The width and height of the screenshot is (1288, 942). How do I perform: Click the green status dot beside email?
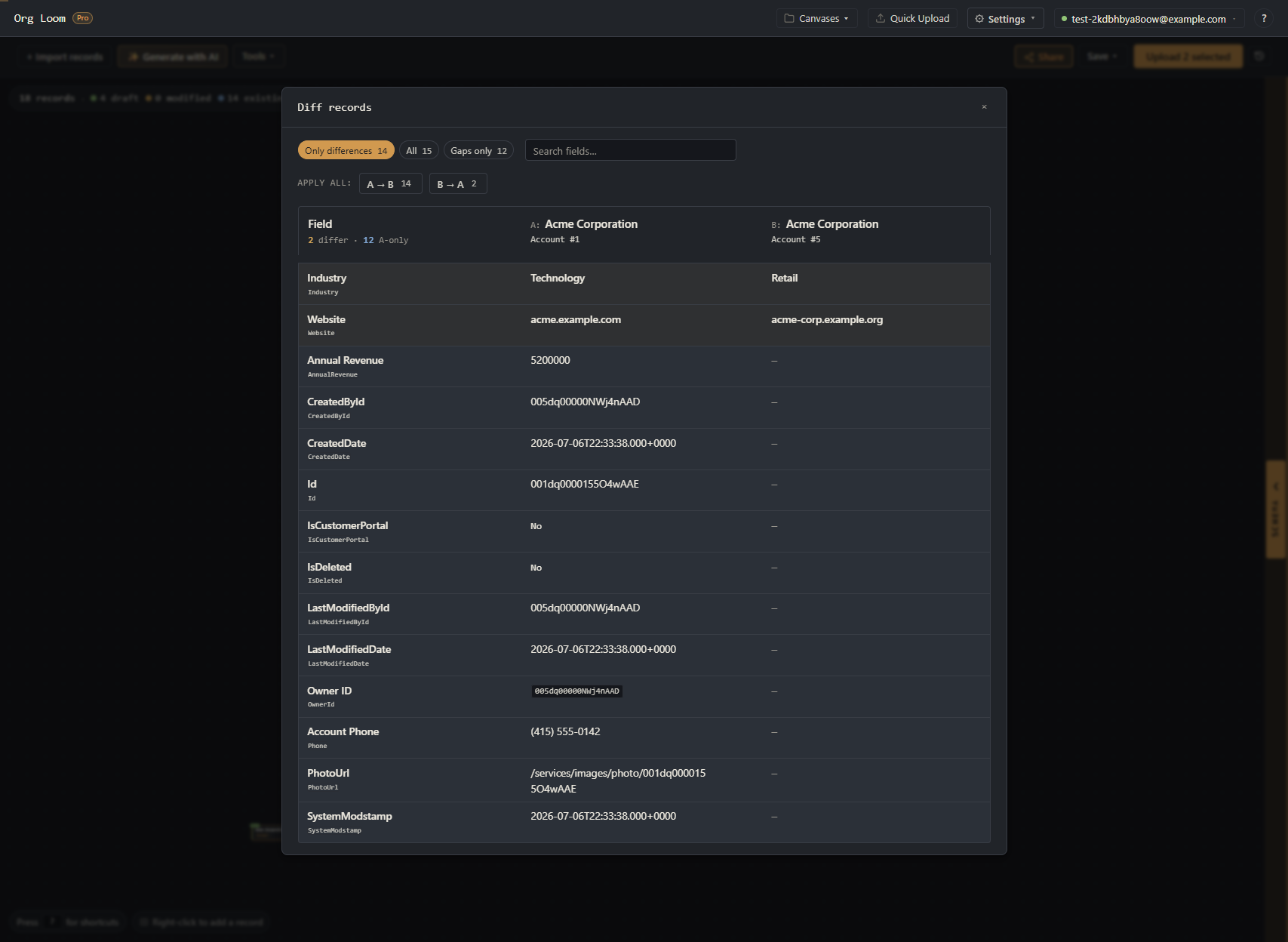pyautogui.click(x=1064, y=19)
